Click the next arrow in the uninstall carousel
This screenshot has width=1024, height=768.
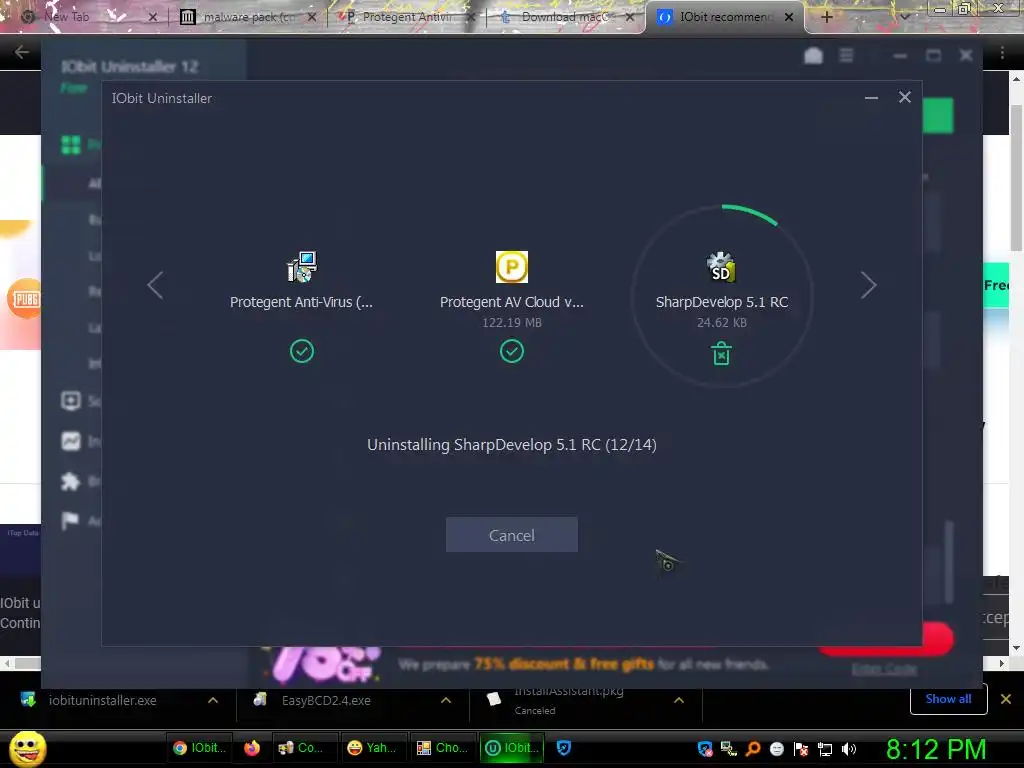868,285
